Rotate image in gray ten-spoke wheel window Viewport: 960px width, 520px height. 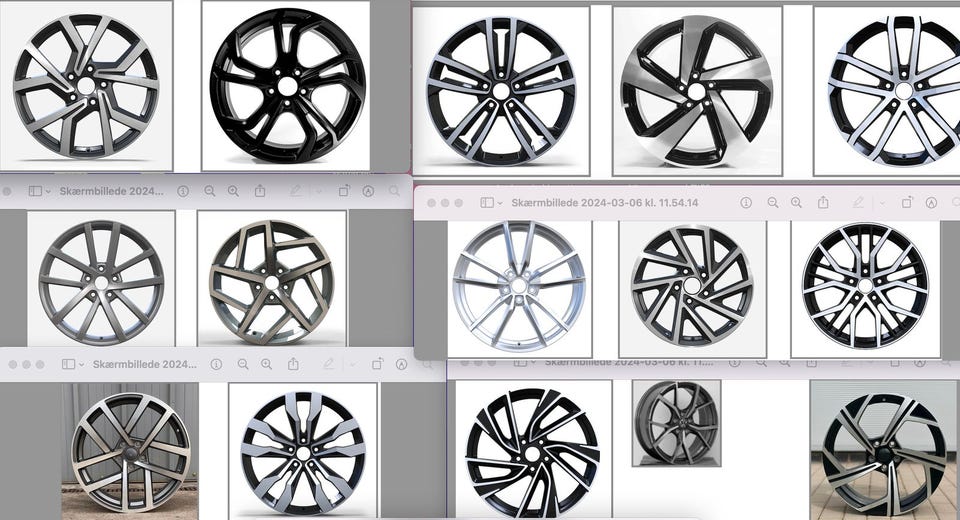tap(344, 190)
